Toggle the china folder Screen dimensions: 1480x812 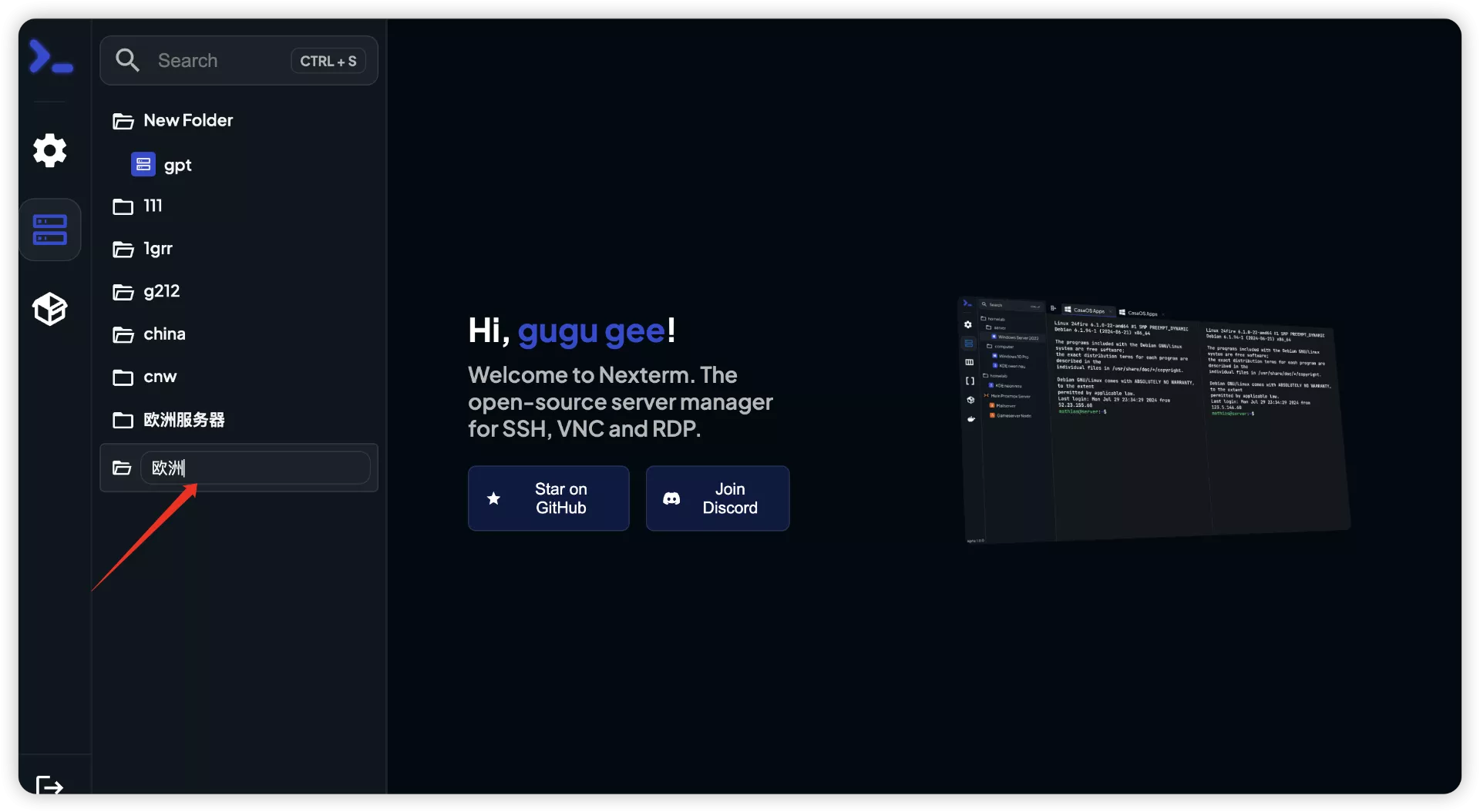coord(239,334)
